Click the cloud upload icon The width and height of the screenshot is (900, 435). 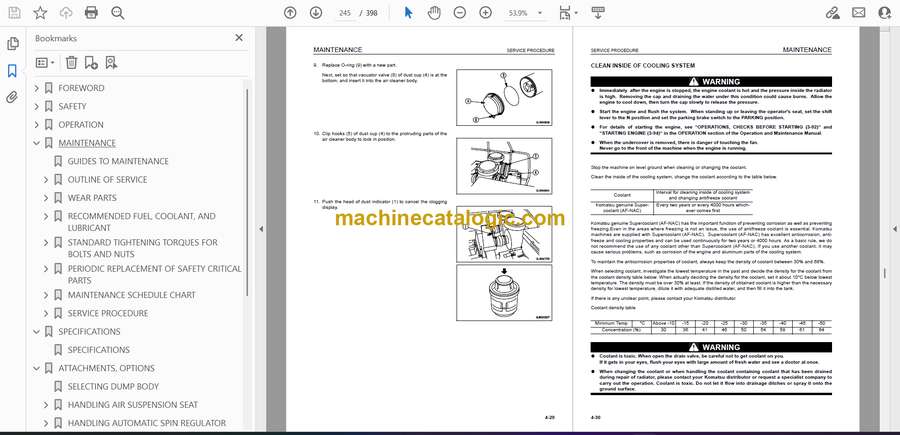(66, 13)
